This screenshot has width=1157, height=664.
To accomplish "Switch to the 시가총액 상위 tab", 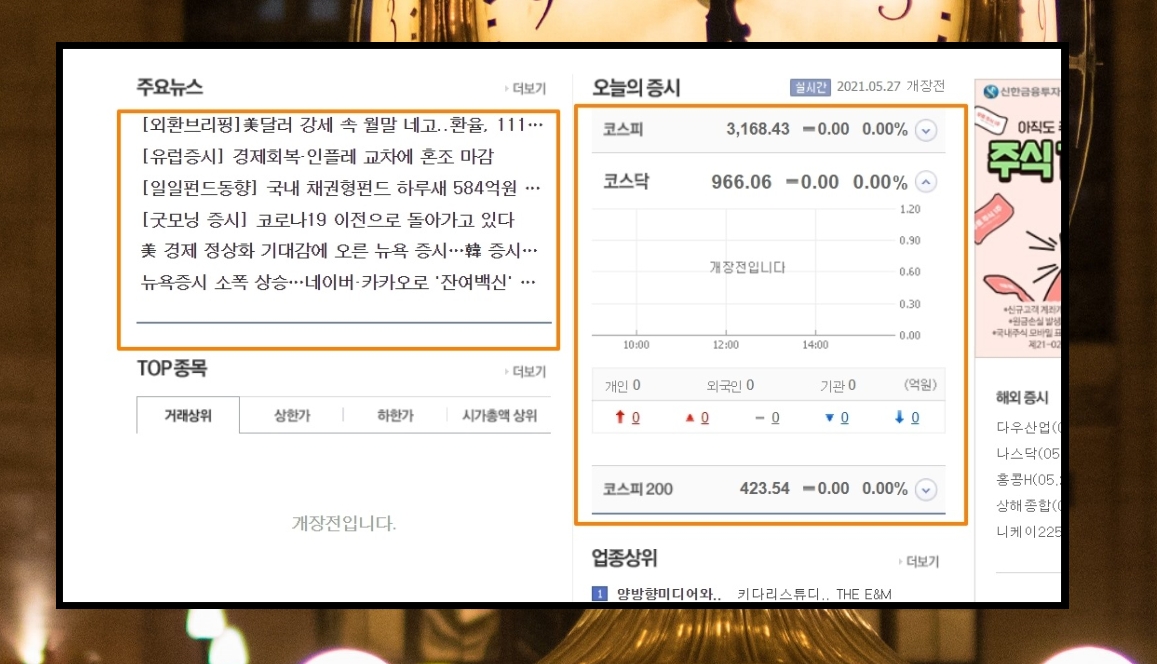I will [500, 415].
